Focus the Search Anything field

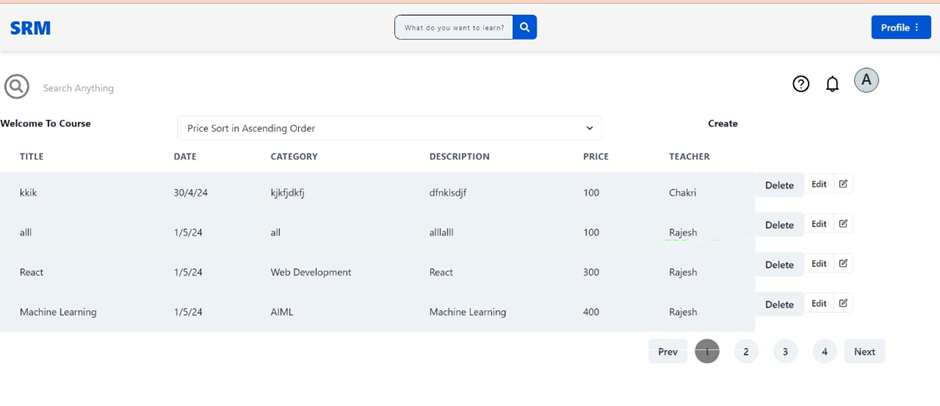(78, 88)
